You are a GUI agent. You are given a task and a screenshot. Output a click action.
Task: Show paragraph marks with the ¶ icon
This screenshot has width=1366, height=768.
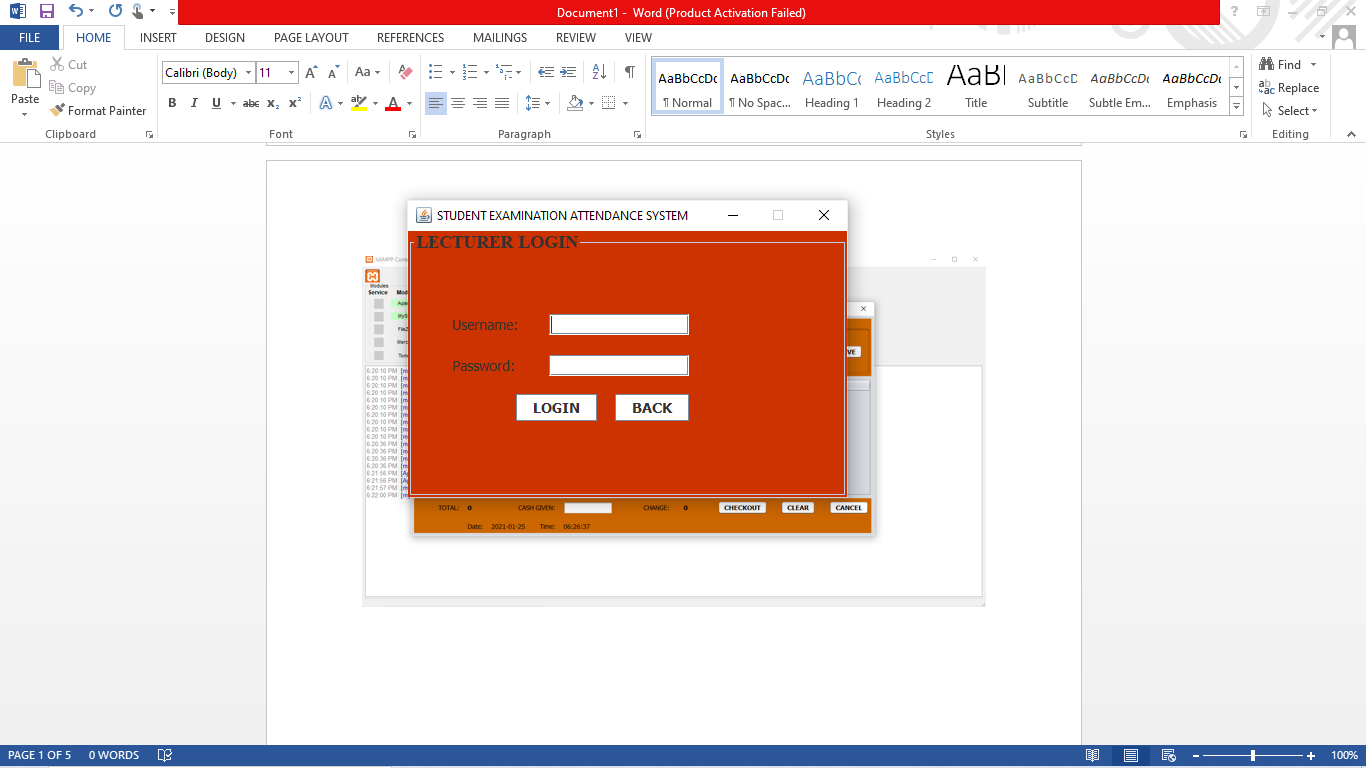[x=628, y=71]
